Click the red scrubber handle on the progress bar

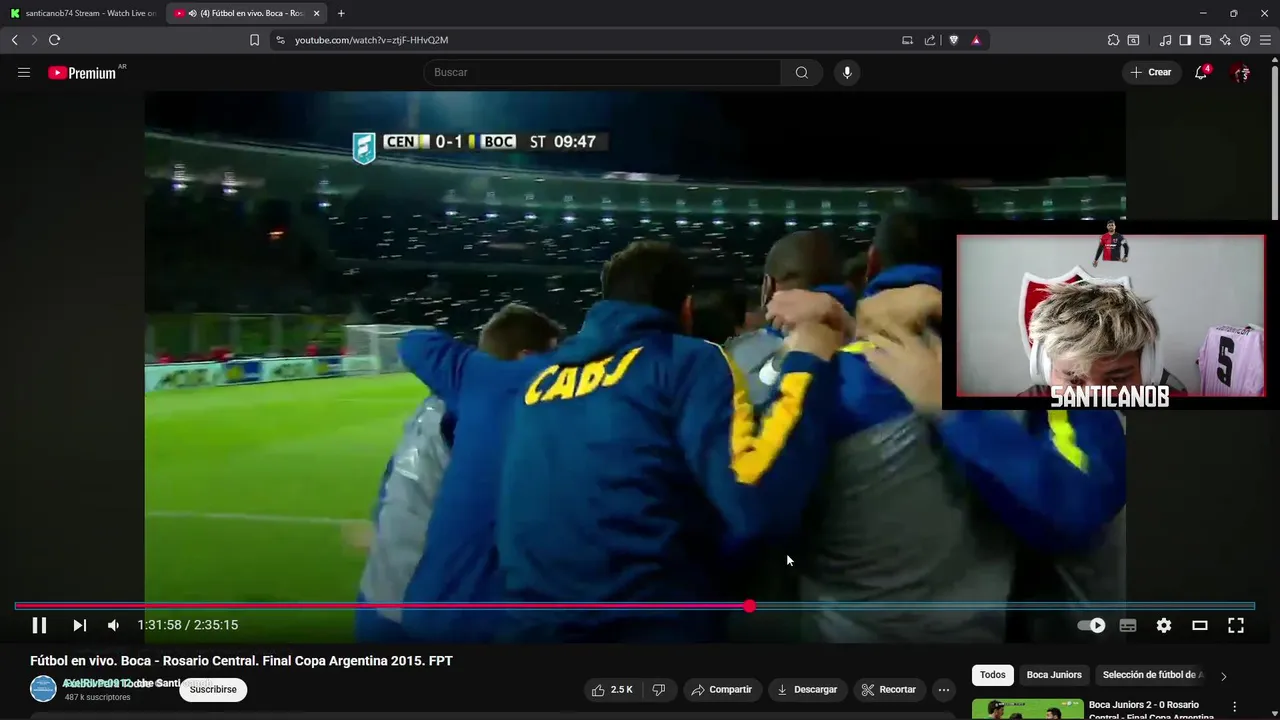coord(749,606)
